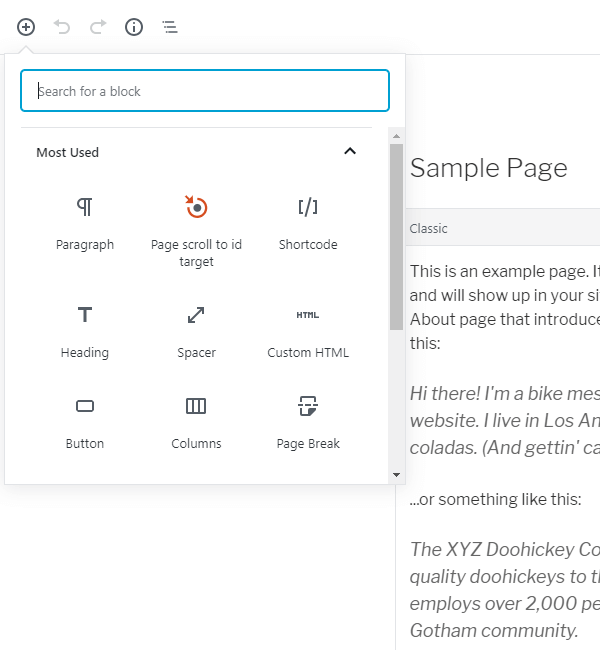Click the Redo arrow icon
This screenshot has width=600, height=650.
98,27
